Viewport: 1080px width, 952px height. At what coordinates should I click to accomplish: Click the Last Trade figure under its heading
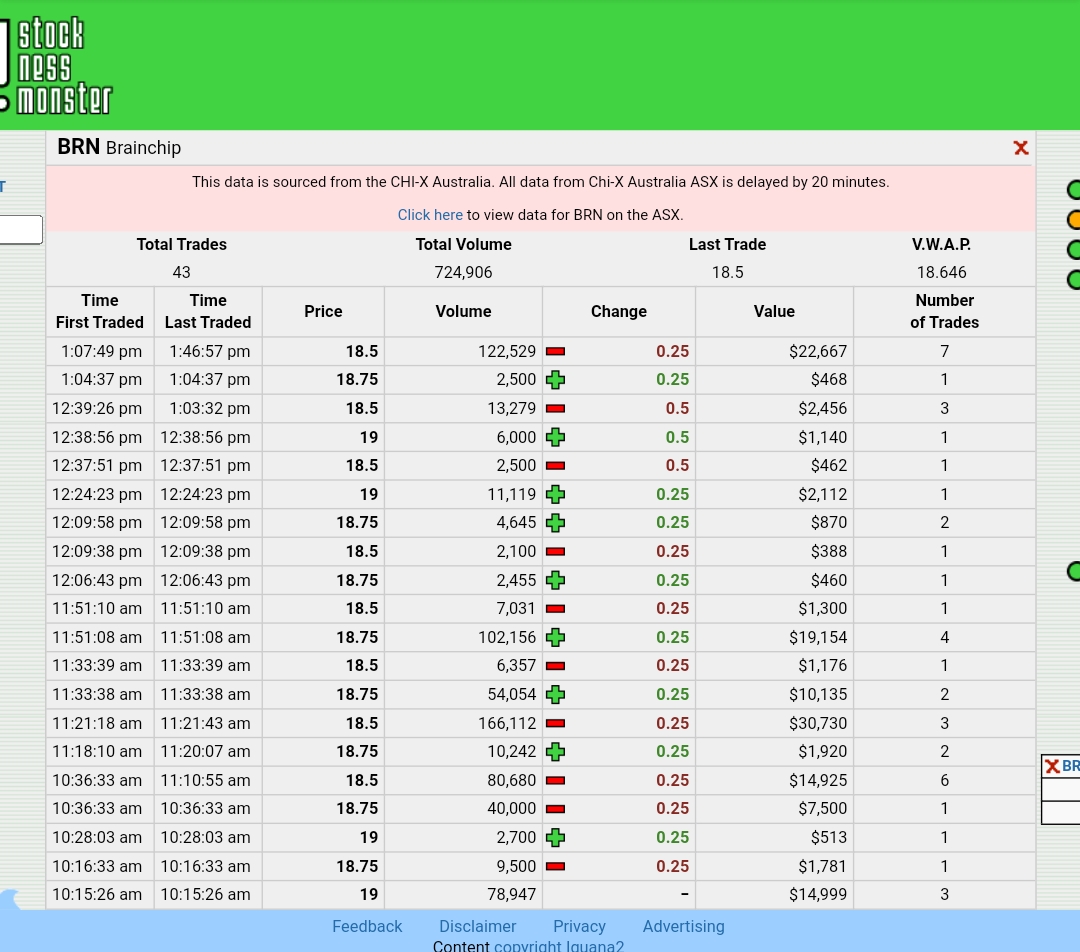[x=727, y=272]
